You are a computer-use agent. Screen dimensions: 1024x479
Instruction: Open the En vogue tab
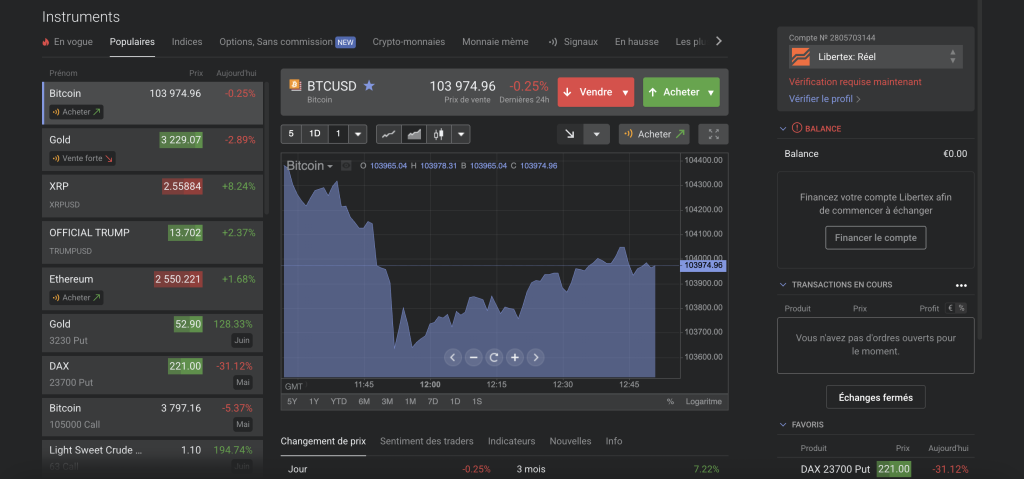click(x=67, y=42)
